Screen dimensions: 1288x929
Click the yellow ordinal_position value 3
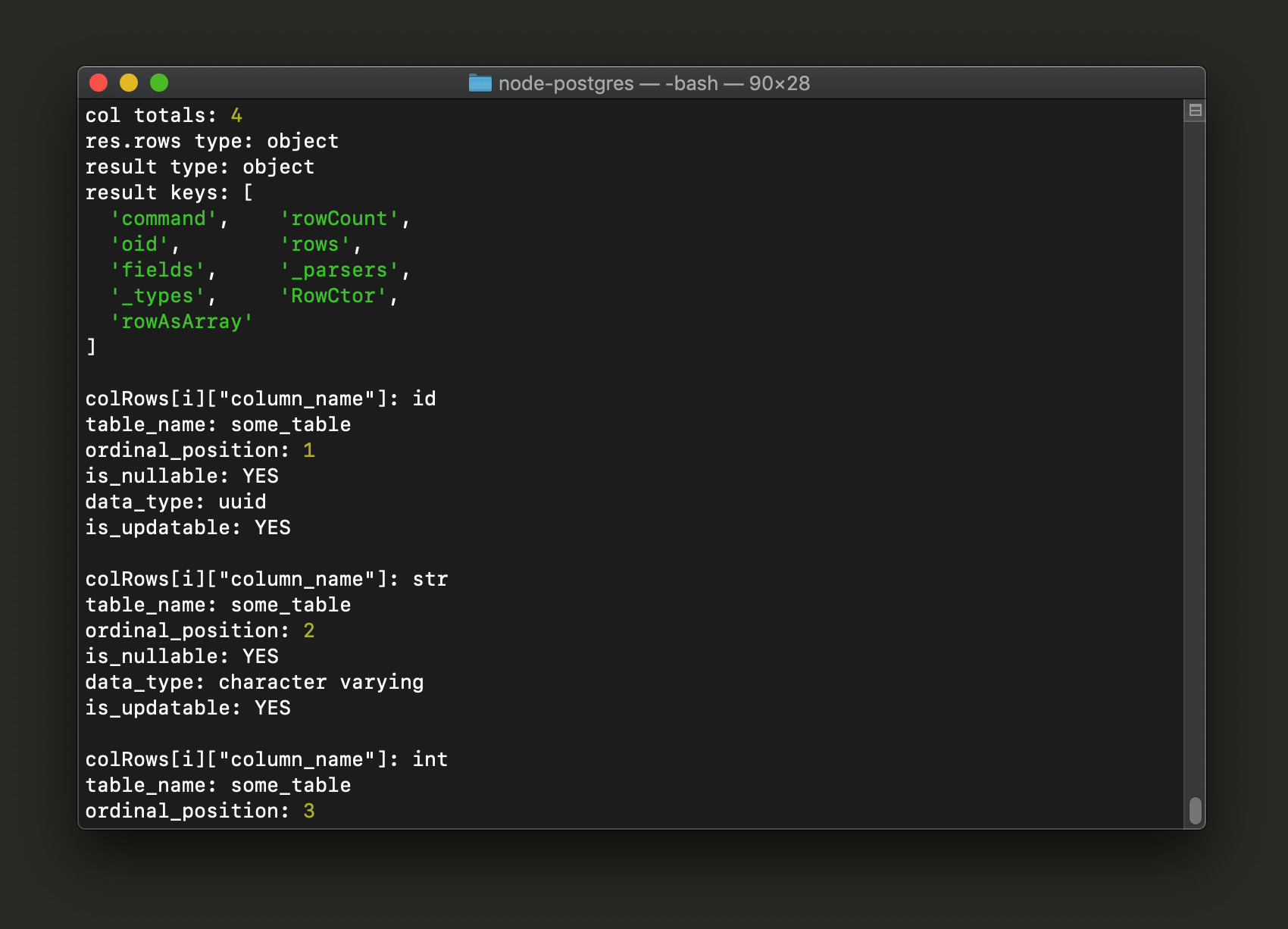click(310, 810)
